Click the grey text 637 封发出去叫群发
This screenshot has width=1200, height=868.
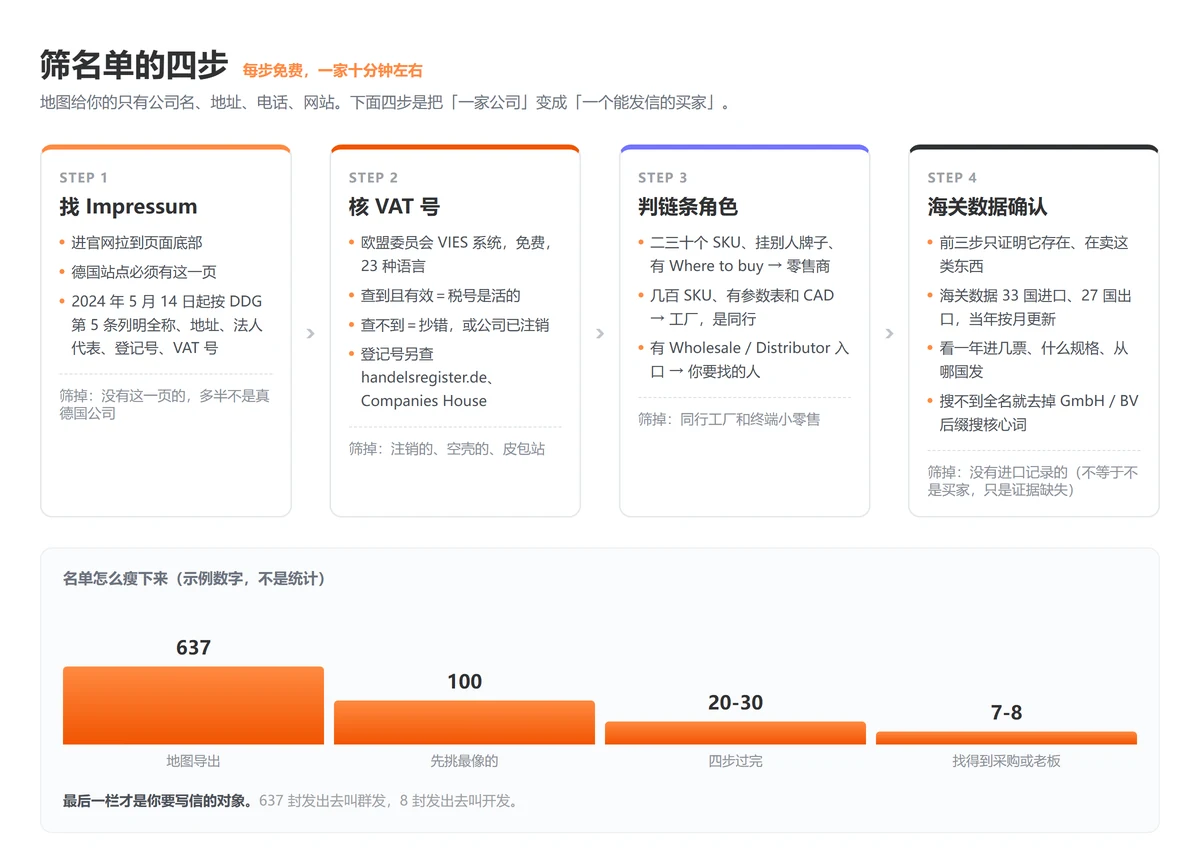pos(388,801)
